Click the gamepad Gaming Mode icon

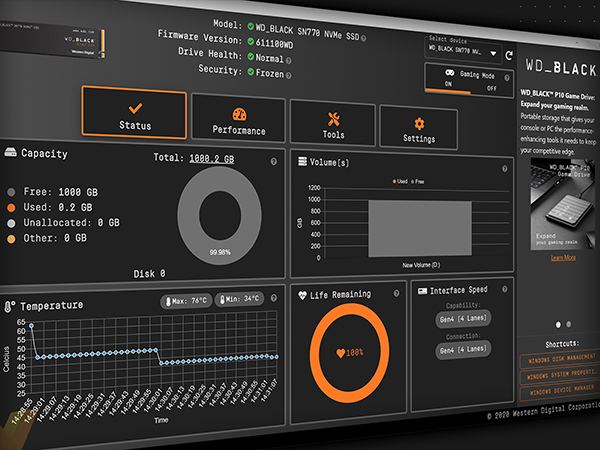click(449, 72)
